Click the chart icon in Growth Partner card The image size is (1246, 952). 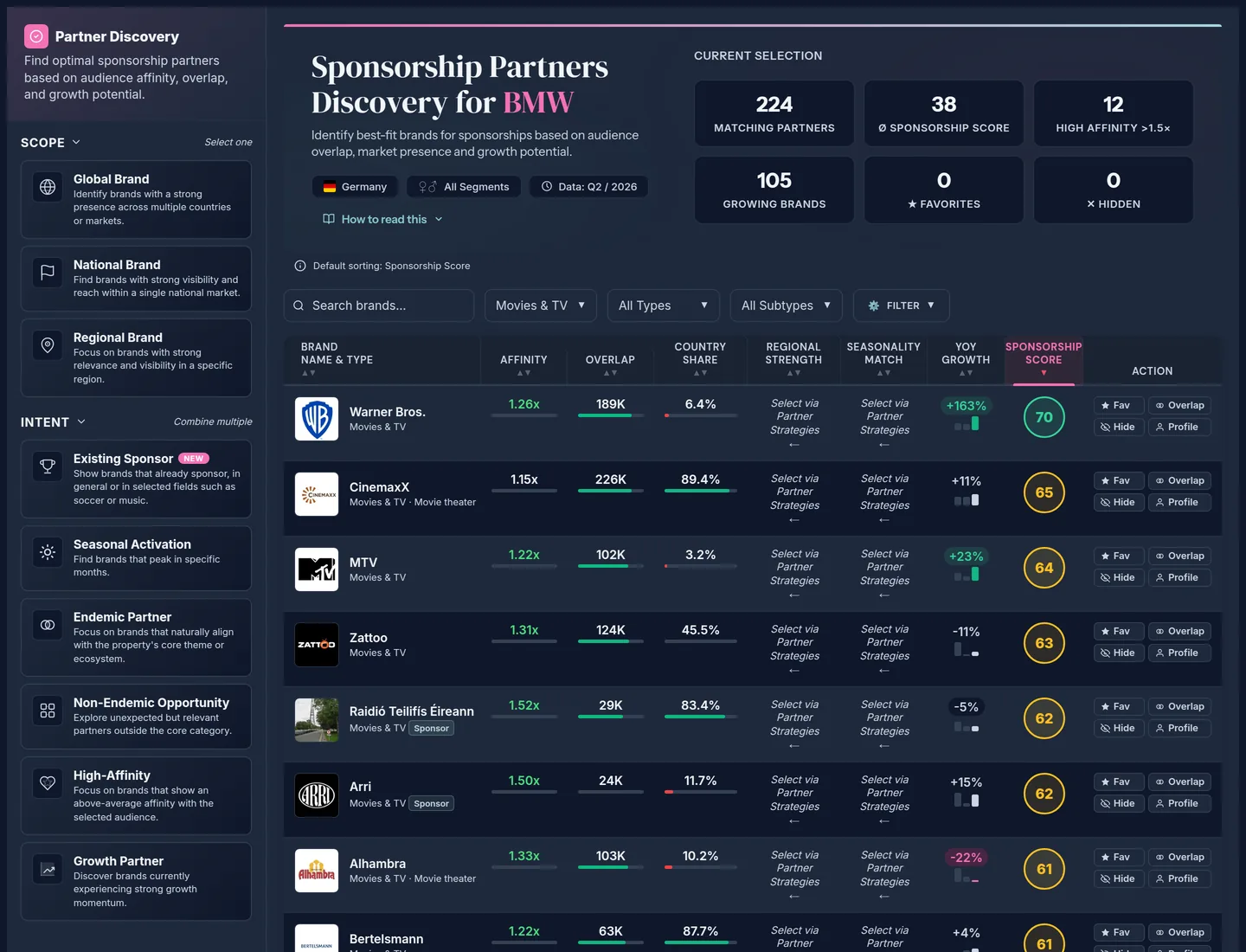[48, 869]
